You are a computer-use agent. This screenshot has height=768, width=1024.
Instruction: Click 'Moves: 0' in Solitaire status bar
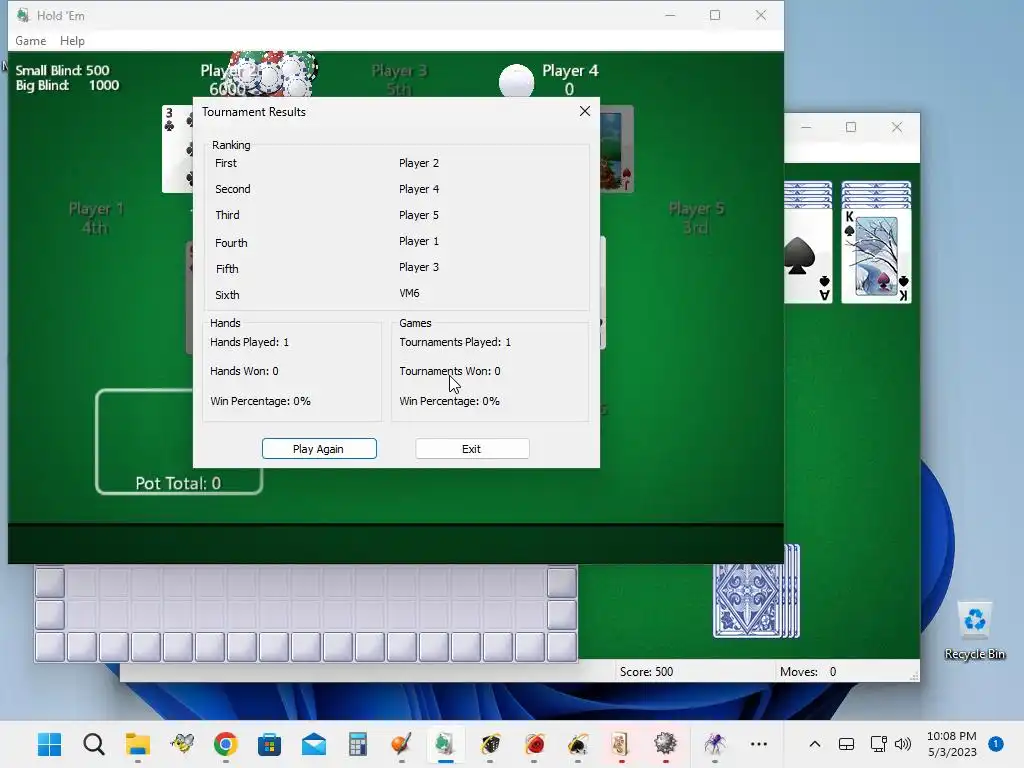click(808, 671)
